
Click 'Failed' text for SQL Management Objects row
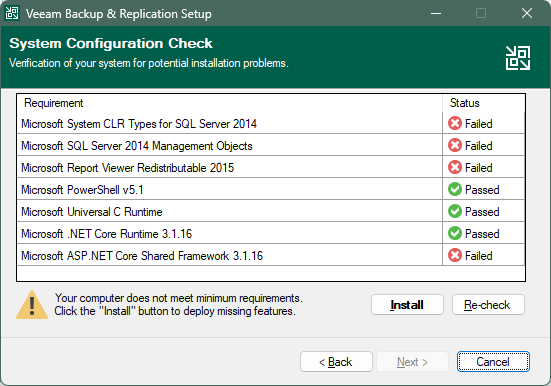click(x=479, y=146)
